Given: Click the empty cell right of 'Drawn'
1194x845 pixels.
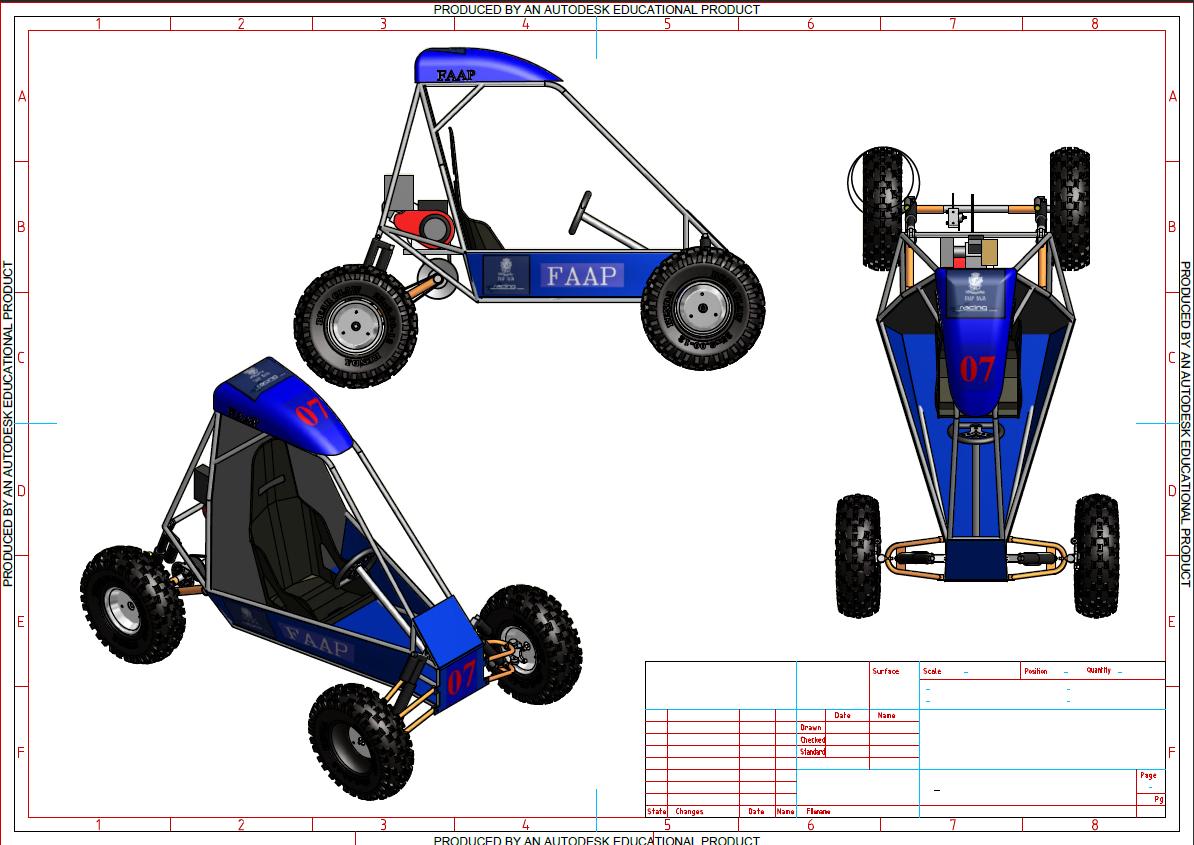Looking at the screenshot, I should pyautogui.click(x=846, y=728).
